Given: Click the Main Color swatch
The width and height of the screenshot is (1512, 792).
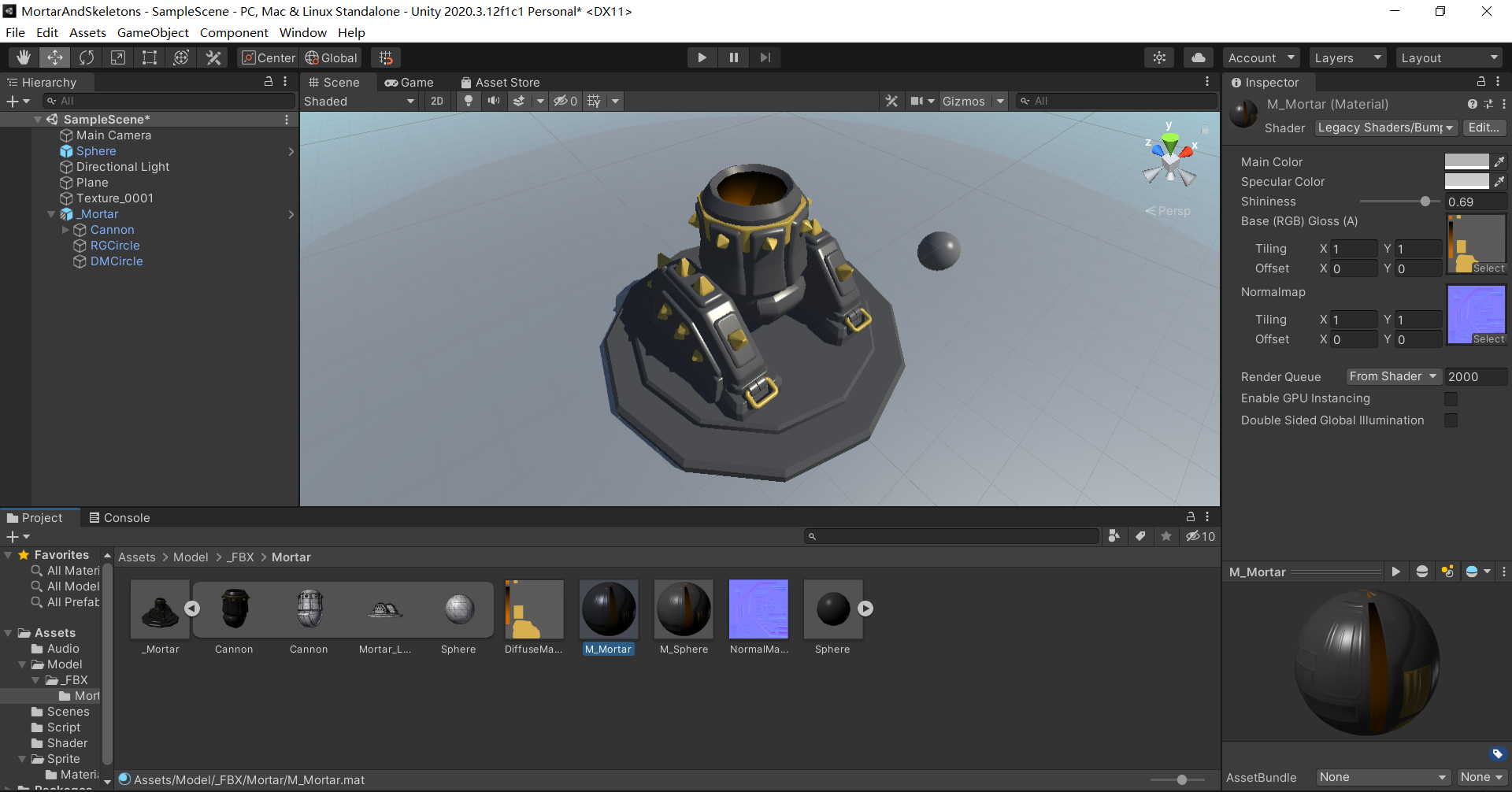Looking at the screenshot, I should tap(1466, 161).
